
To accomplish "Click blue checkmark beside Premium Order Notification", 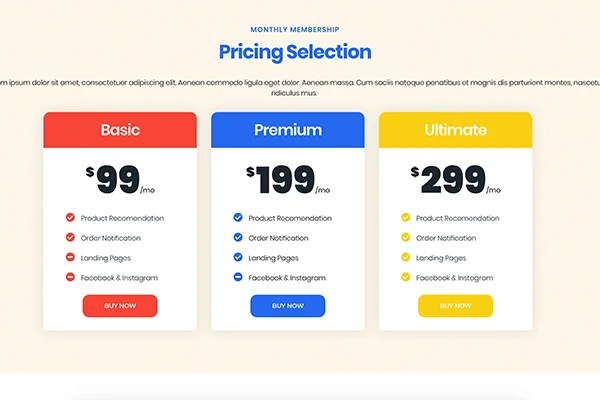I will click(x=238, y=237).
